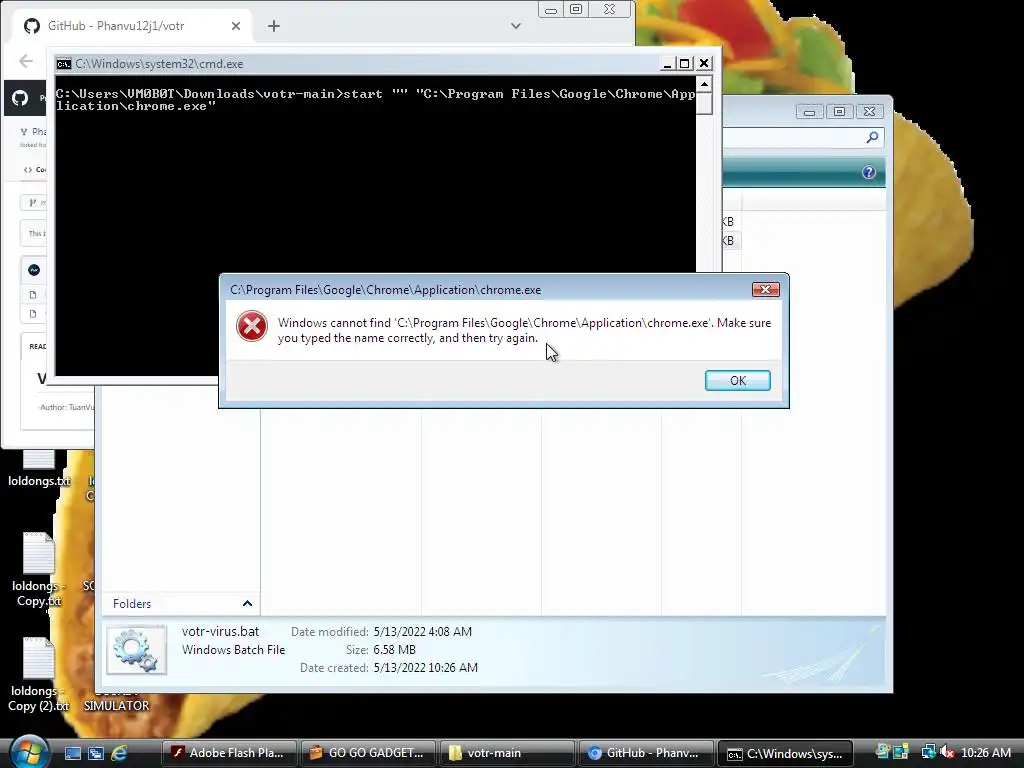Click the network tray icon
1024x768 pixels.
click(928, 752)
